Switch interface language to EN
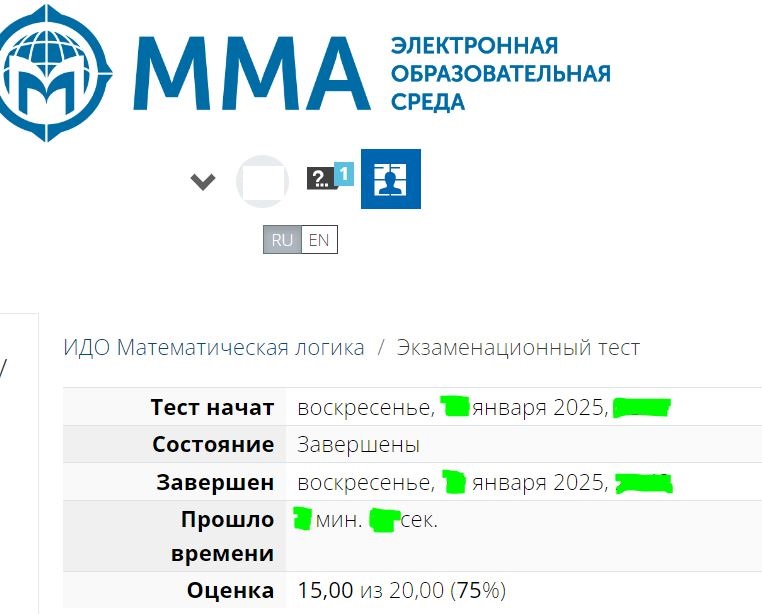762x614 pixels. pyautogui.click(x=319, y=240)
